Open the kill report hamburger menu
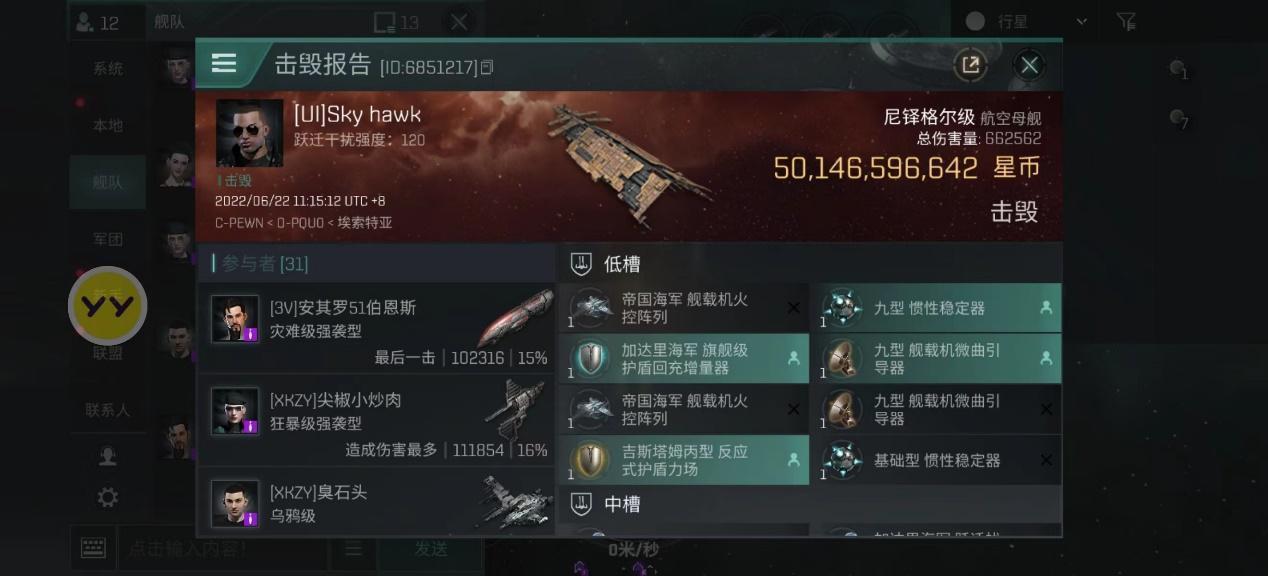Image resolution: width=1268 pixels, height=576 pixels. click(x=224, y=64)
